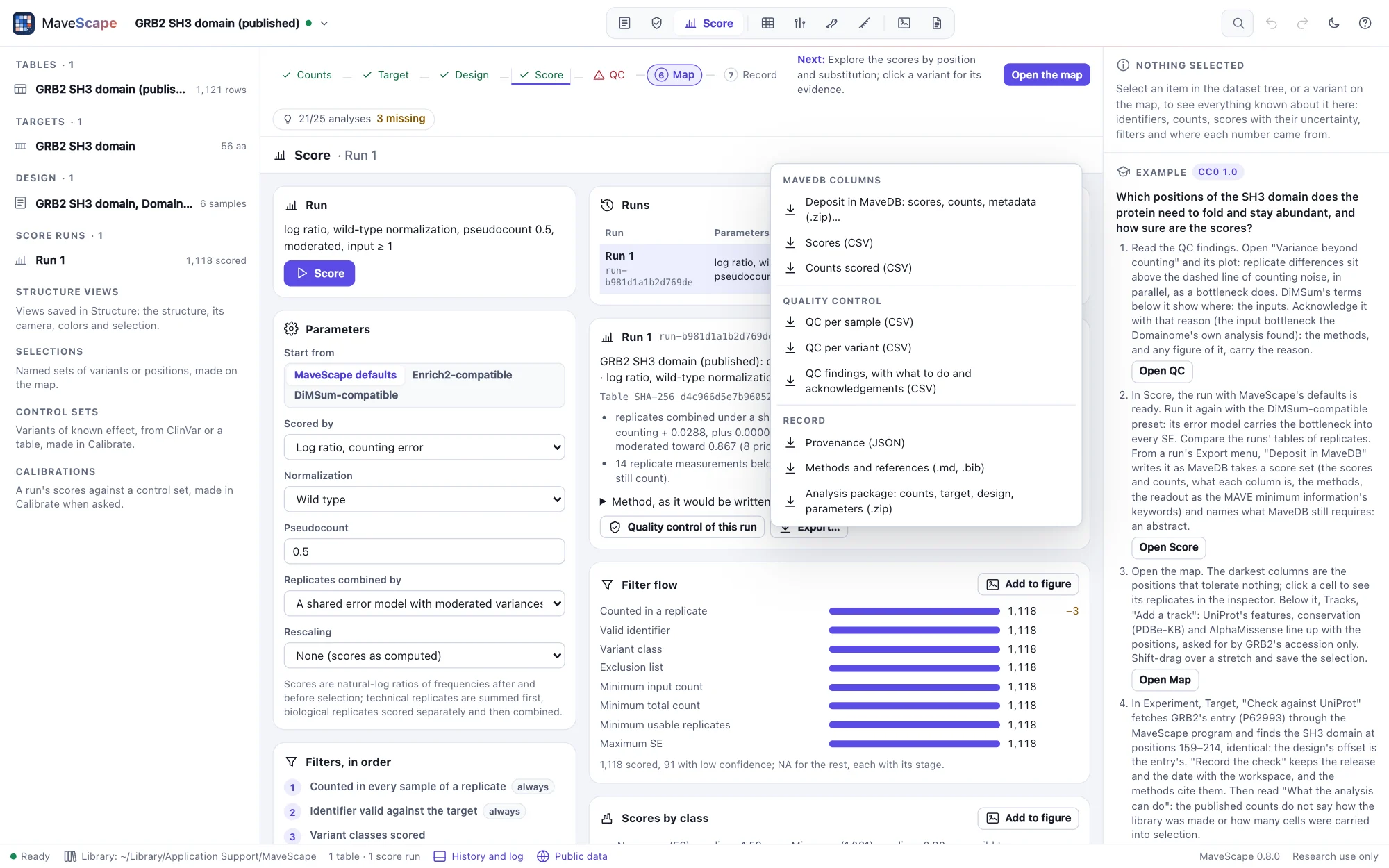Click Quality control of this run
The height and width of the screenshot is (868, 1389).
pyautogui.click(x=682, y=527)
